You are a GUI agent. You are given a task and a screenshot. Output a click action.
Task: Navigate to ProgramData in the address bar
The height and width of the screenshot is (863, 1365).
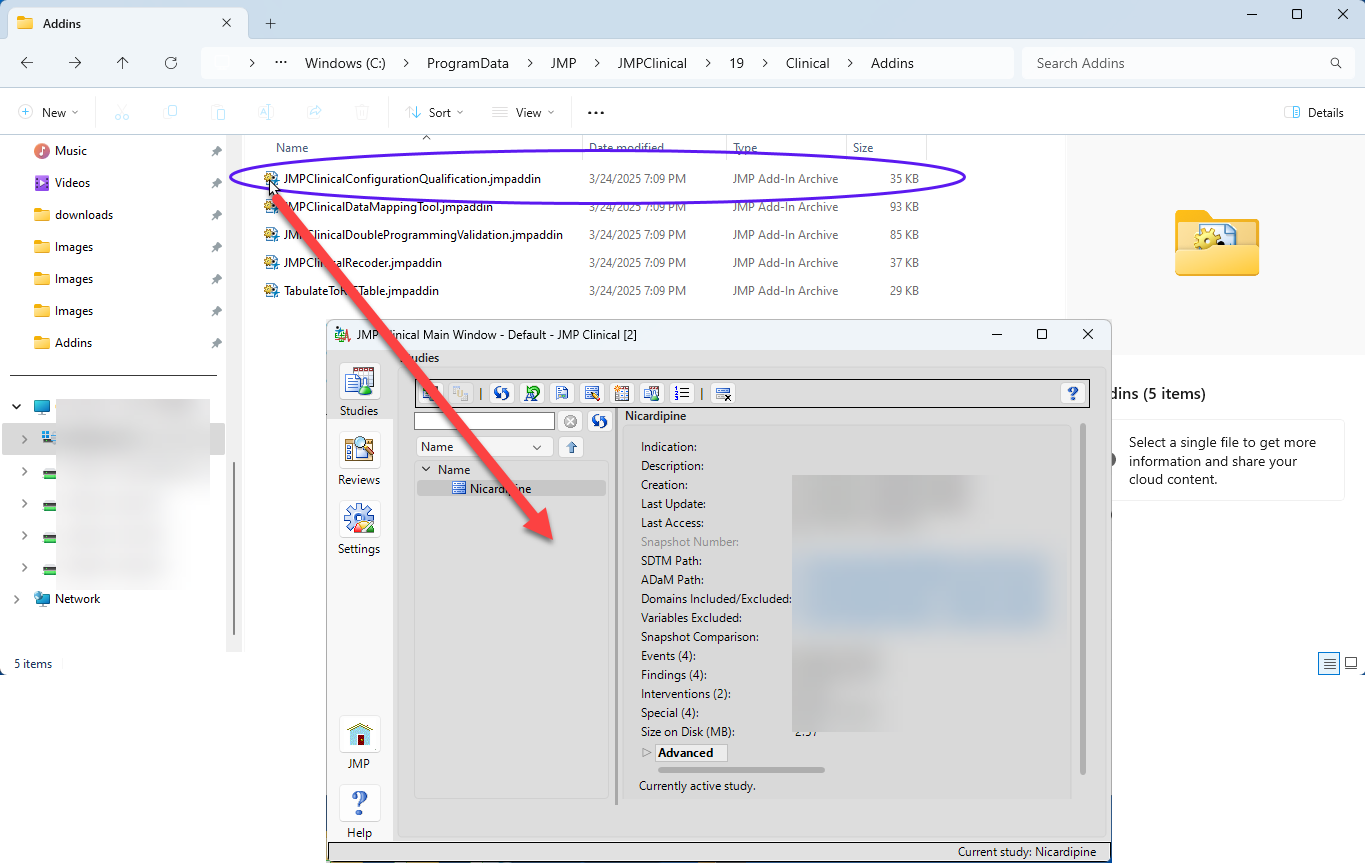pos(468,63)
